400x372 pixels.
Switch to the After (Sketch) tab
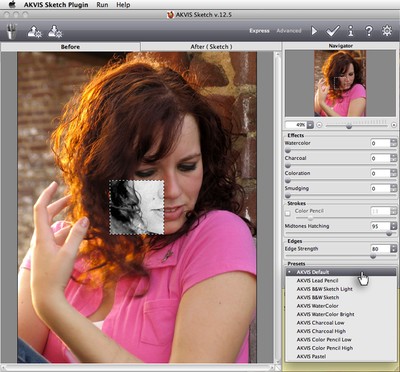(x=211, y=47)
